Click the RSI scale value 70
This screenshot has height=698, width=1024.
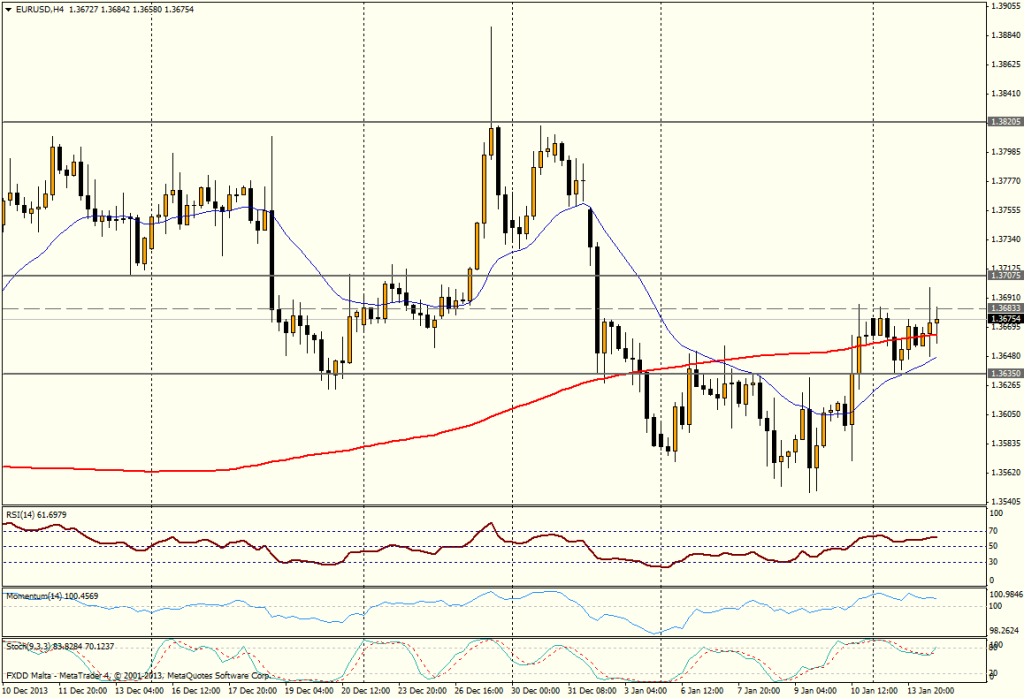(994, 532)
